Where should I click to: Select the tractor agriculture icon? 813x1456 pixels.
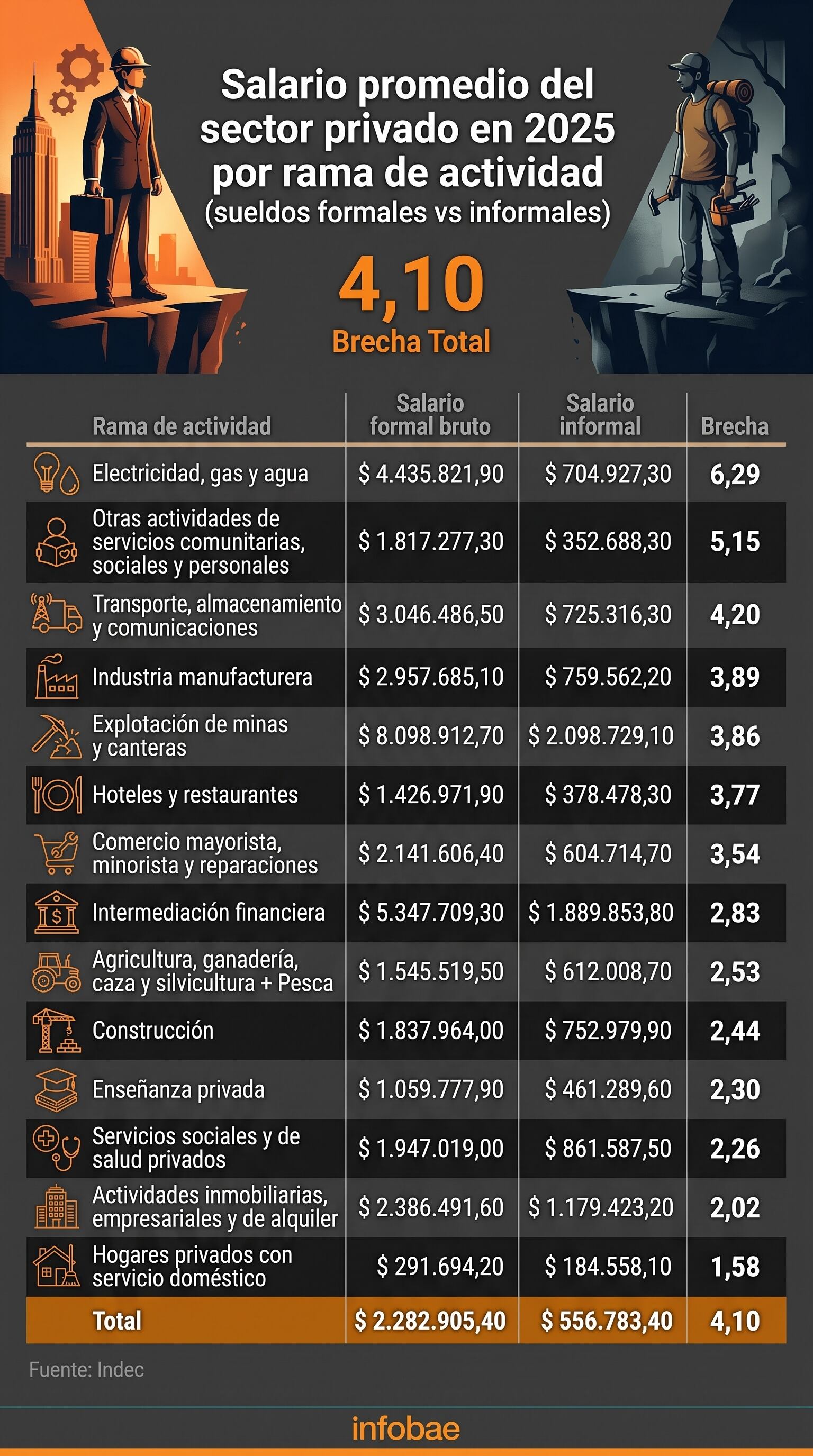(56, 971)
